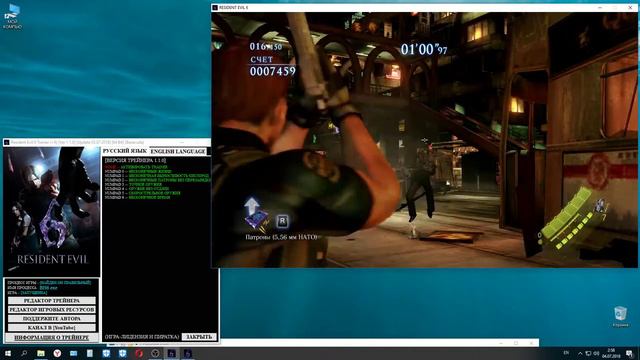Launch Yandex Browser from the taskbar

pos(57,353)
